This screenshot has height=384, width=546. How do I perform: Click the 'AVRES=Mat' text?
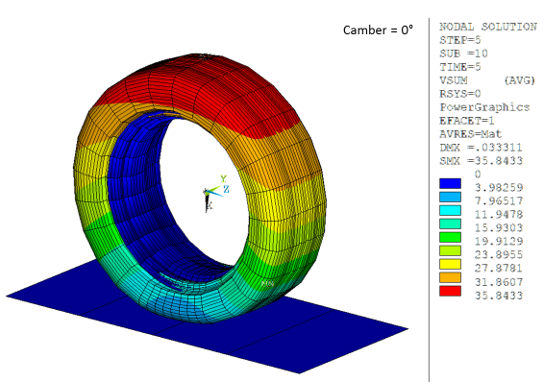470,134
